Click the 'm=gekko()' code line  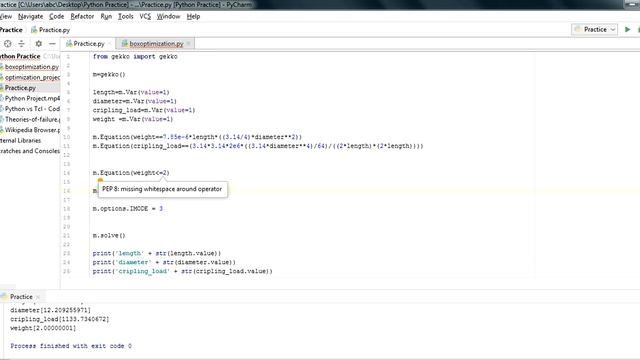click(109, 74)
